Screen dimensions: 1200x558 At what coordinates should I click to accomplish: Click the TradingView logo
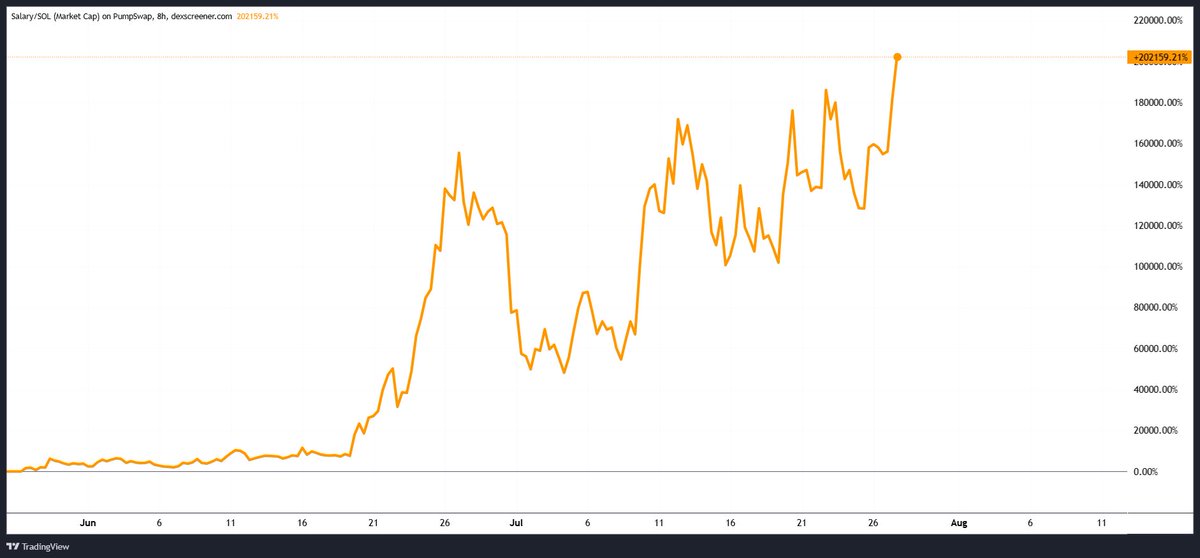(38, 546)
